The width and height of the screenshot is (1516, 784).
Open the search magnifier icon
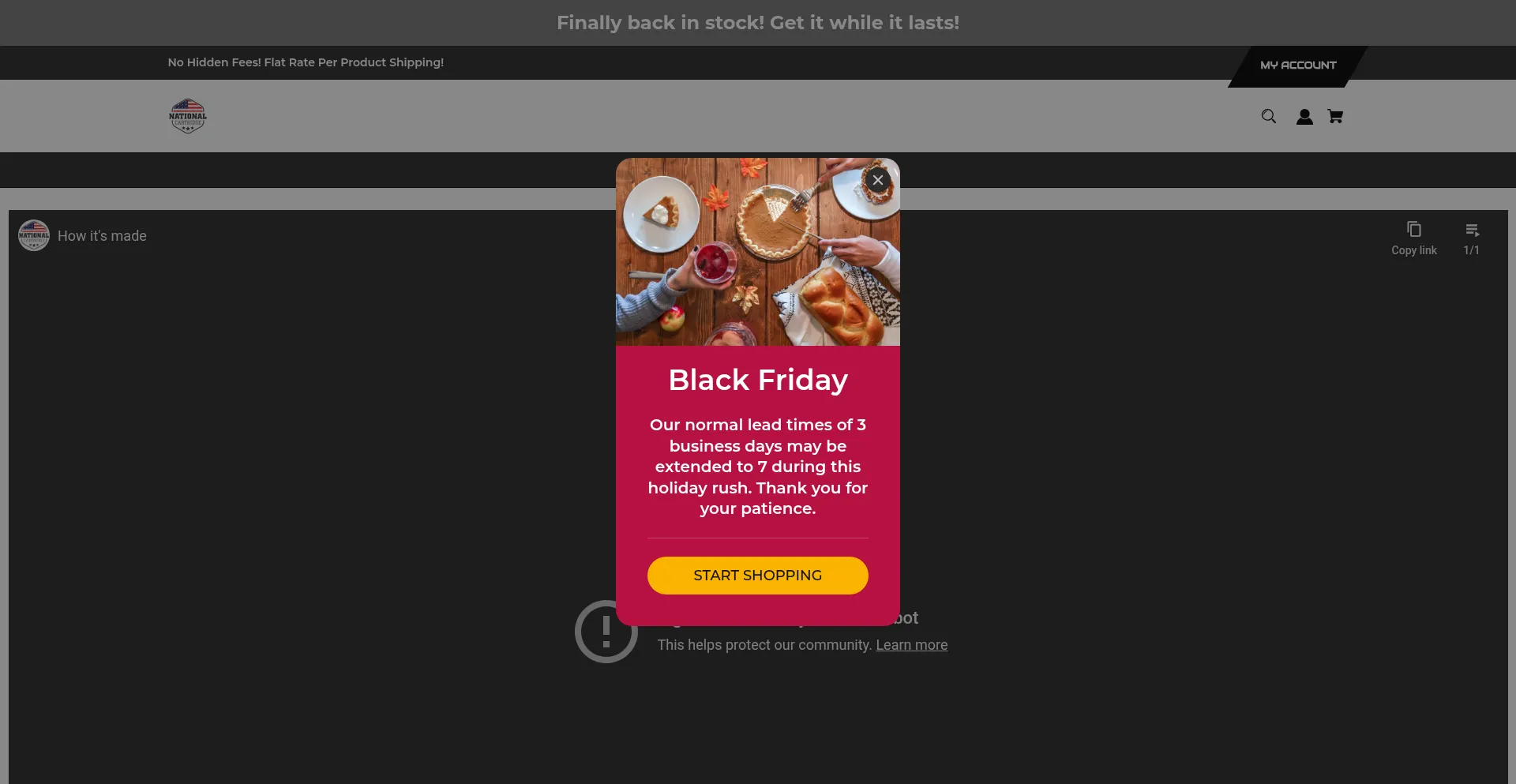pos(1268,116)
